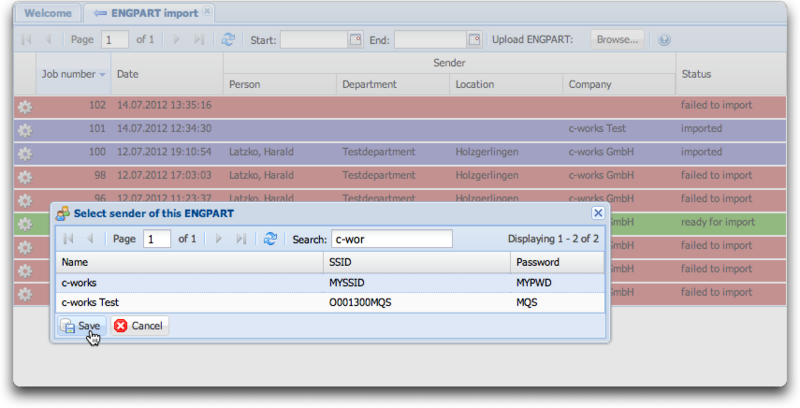Switch to the Welcome tab
Viewport: 800px width, 408px height.
[x=47, y=13]
